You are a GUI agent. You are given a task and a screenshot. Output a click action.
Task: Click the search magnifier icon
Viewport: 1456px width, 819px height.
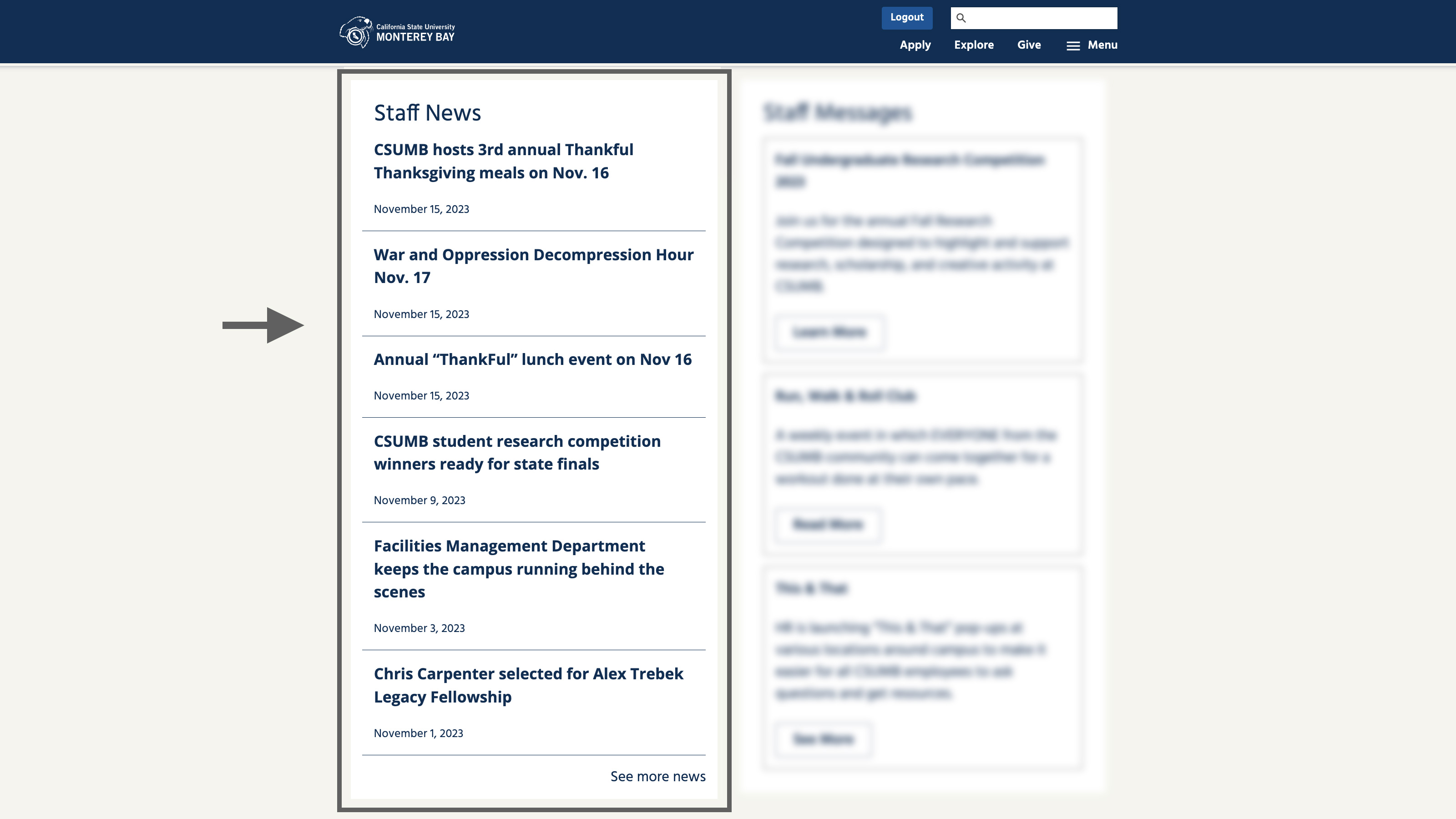point(961,17)
